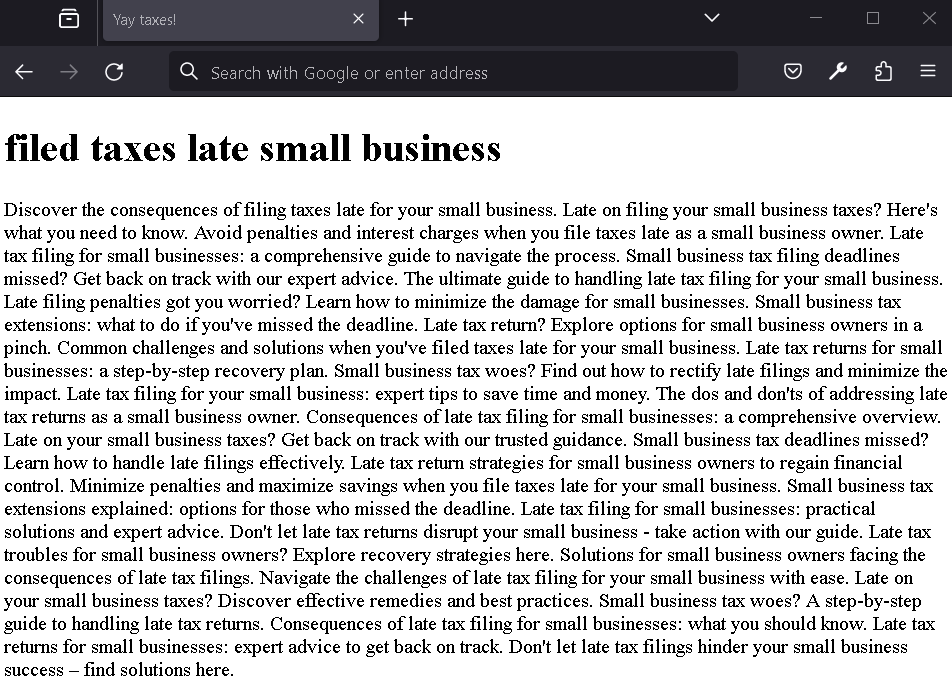Screen dimensions: 952x684
Task: Close the browser window
Action: coord(929,18)
